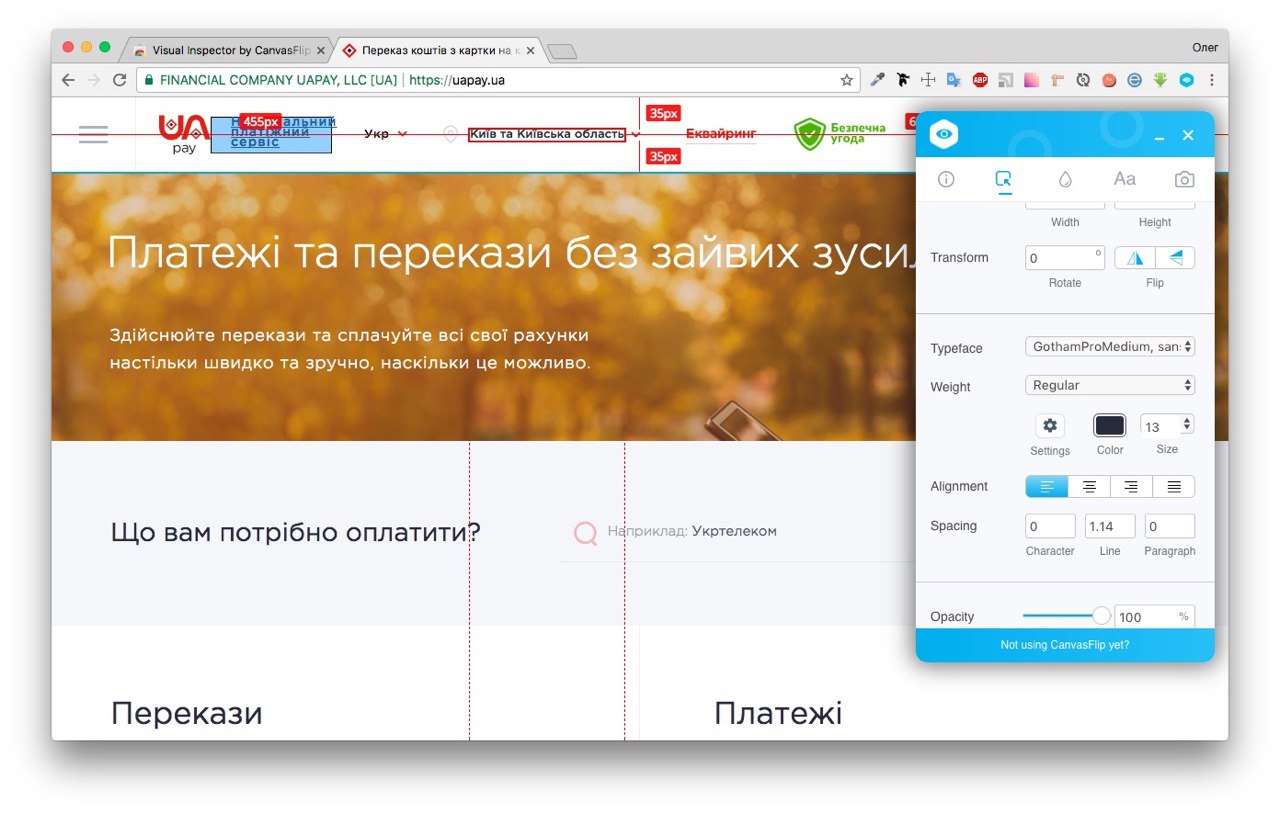Click the Not using CanvasFlip yet link
The width and height of the screenshot is (1280, 814).
(1065, 645)
